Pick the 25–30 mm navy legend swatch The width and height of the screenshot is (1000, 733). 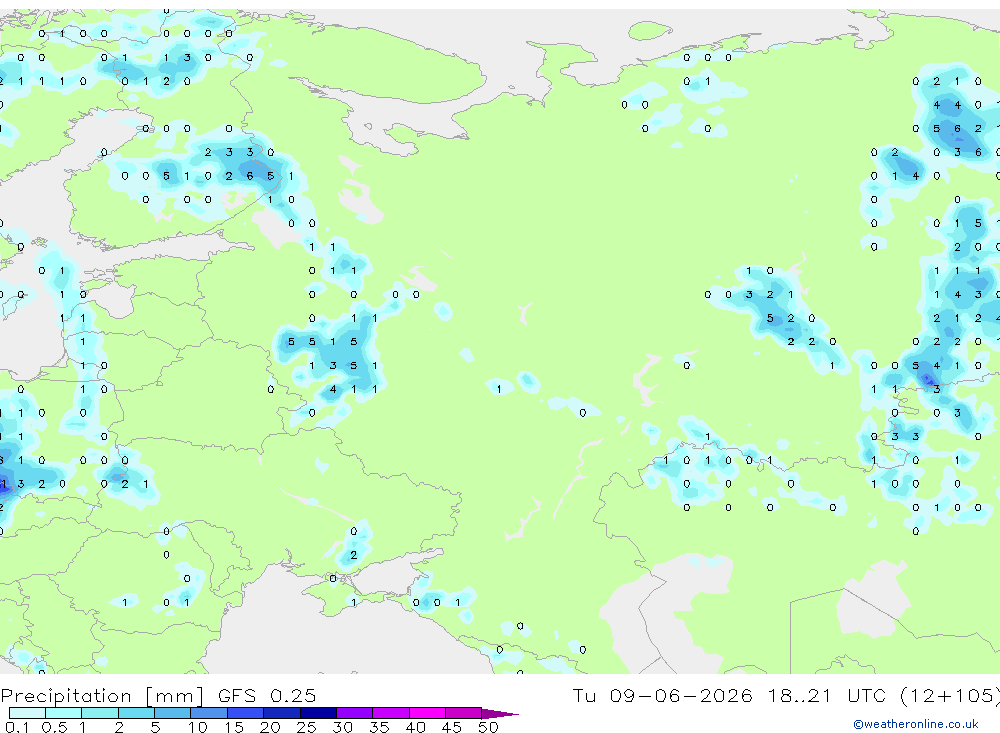point(318,713)
